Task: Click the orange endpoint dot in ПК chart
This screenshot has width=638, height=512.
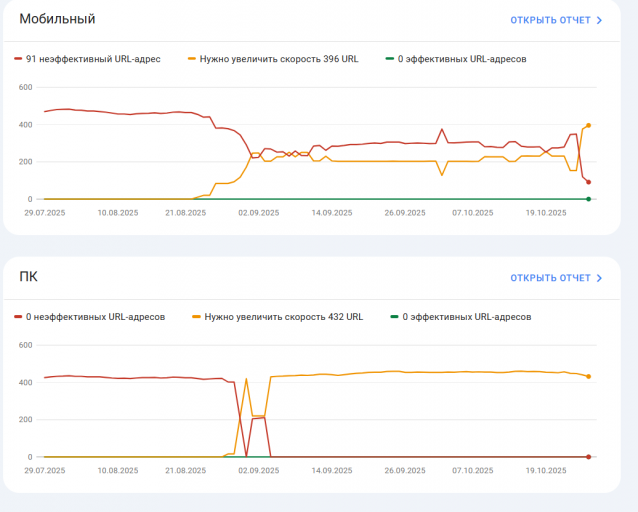Action: (588, 376)
